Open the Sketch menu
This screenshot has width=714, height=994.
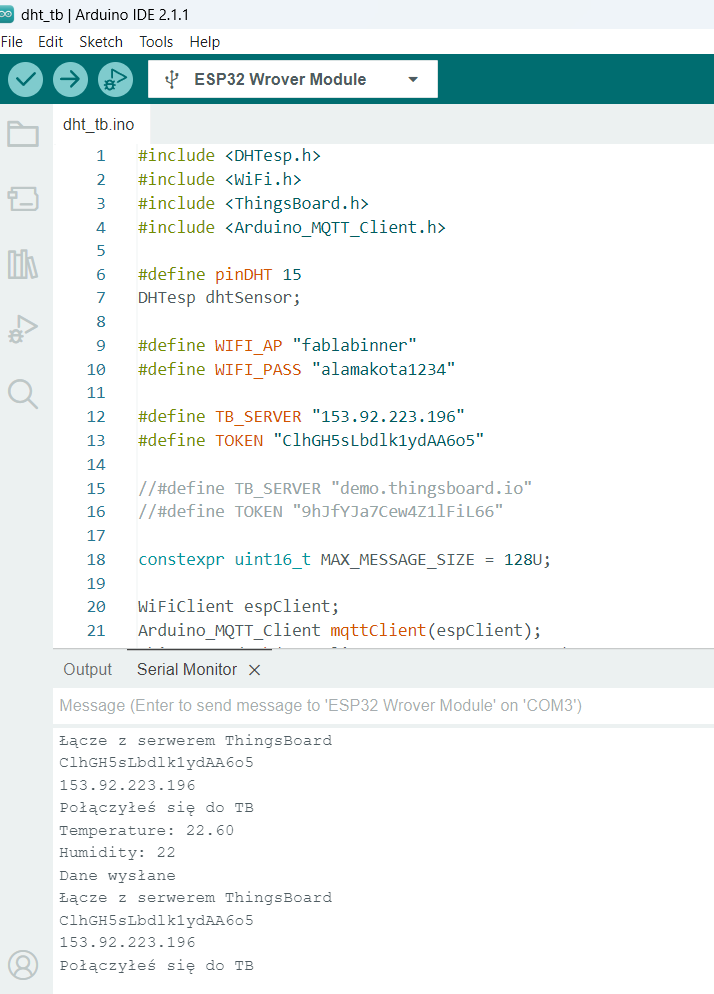(x=101, y=42)
